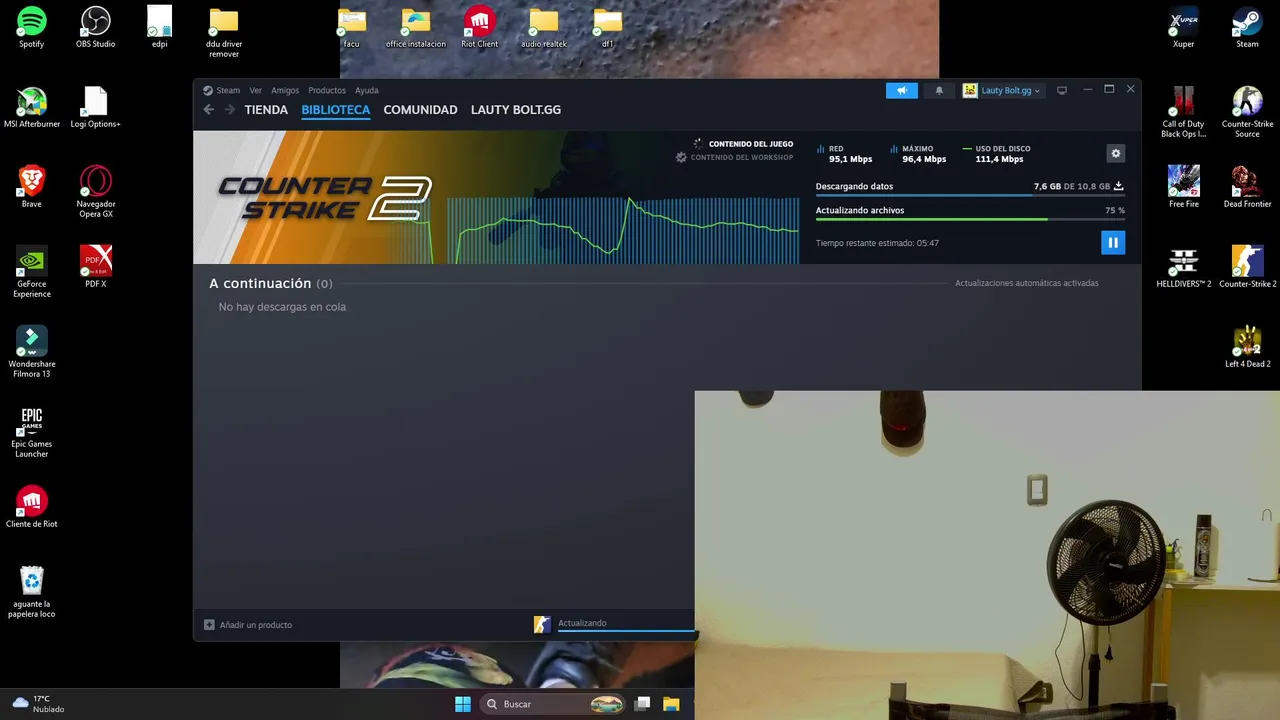
Task: Select GeForce Experience desktop icon
Action: (x=32, y=272)
